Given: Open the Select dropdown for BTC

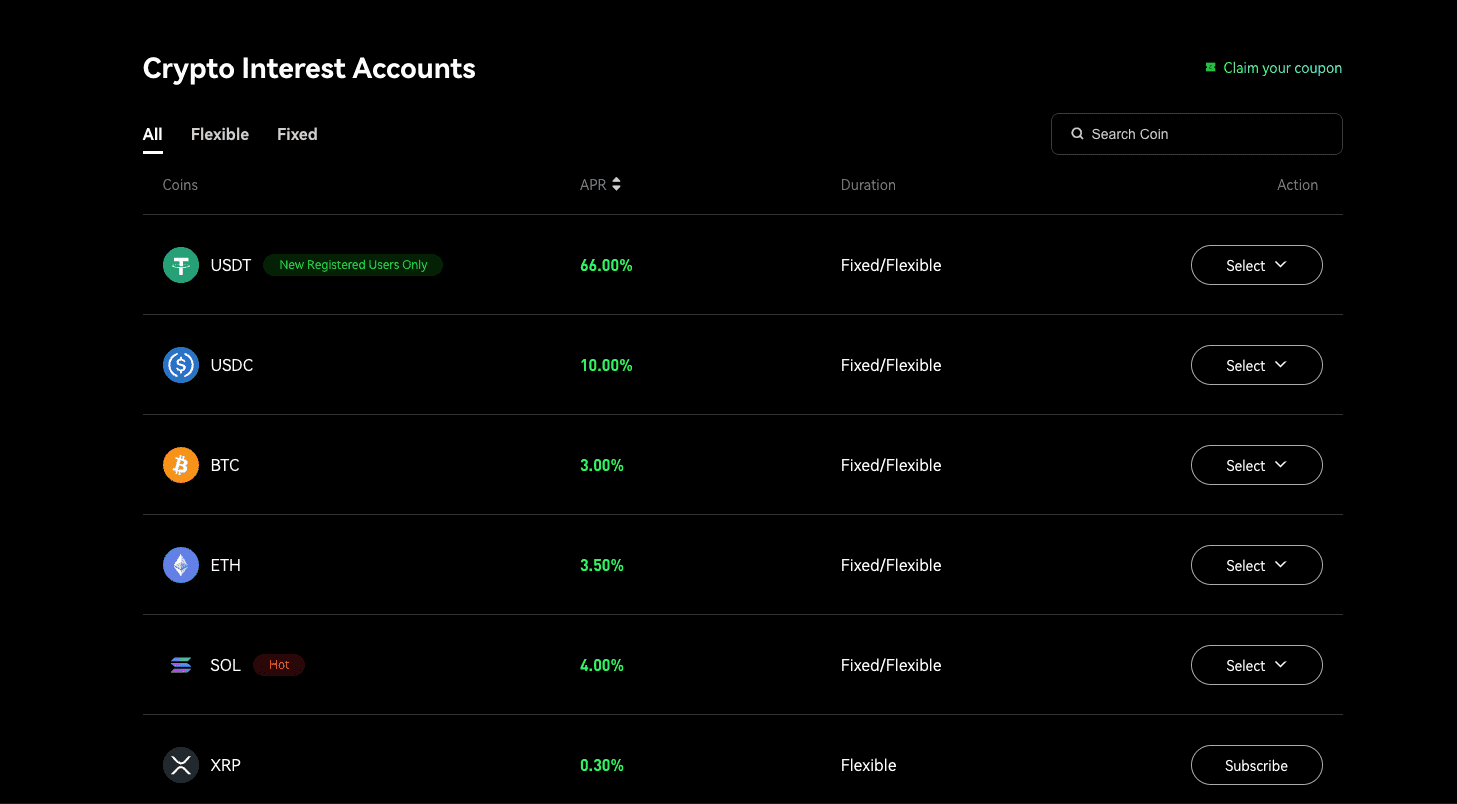Looking at the screenshot, I should pos(1256,465).
